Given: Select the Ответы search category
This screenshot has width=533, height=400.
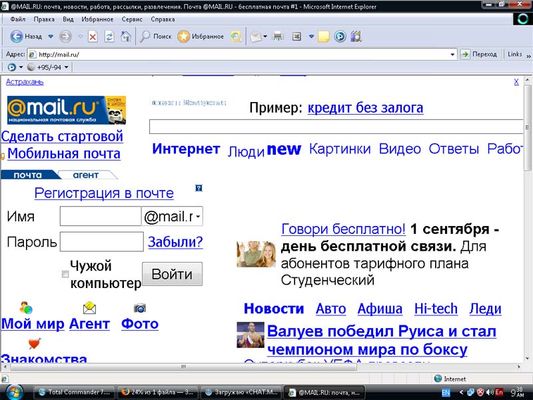Looking at the screenshot, I should coord(453,149).
